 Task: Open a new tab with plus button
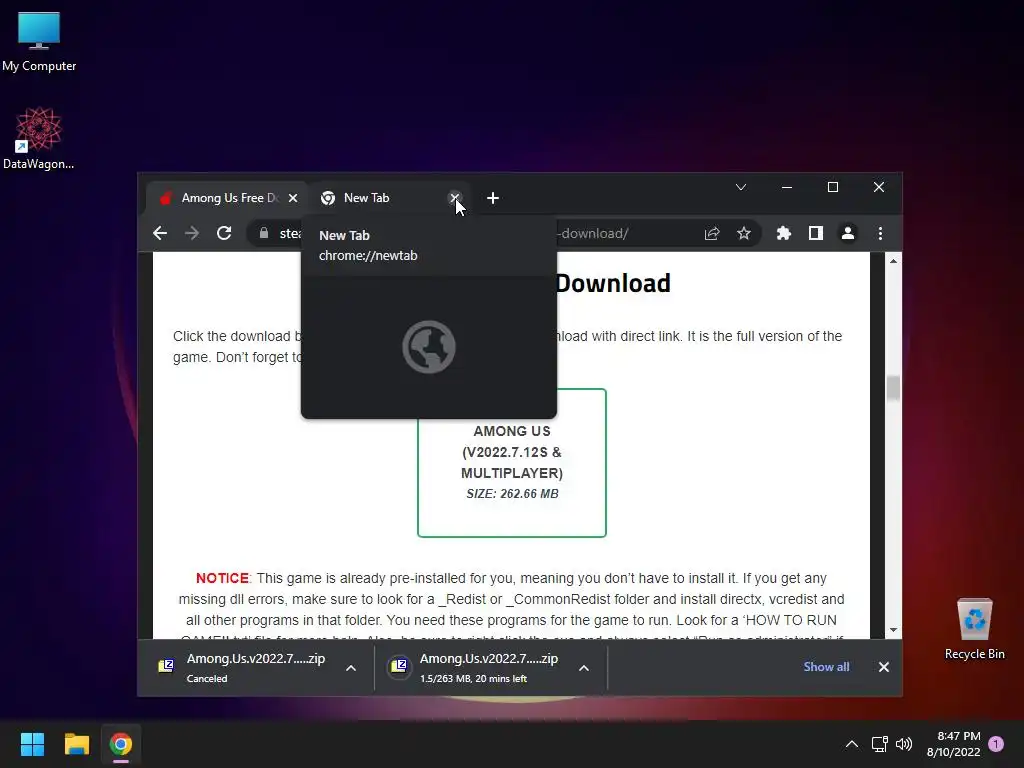coord(493,198)
